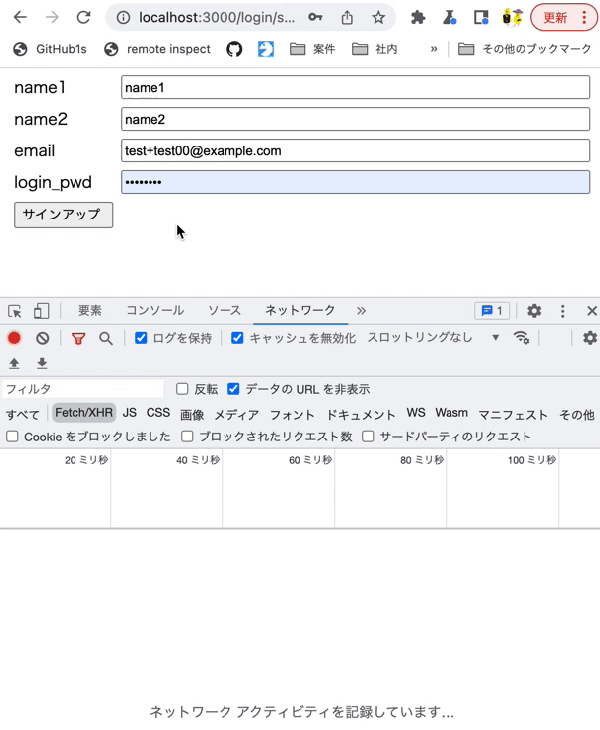Screen dimensions: 600x730
Task: Open the user profile avatar
Action: [512, 18]
